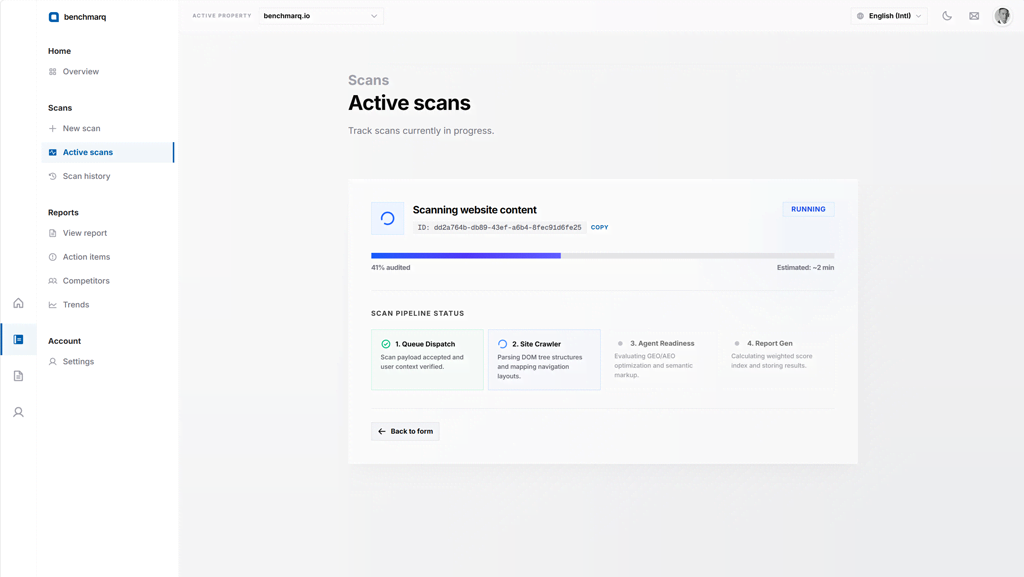This screenshot has height=577, width=1024.
Task: Open Trends page
Action: coord(108,305)
